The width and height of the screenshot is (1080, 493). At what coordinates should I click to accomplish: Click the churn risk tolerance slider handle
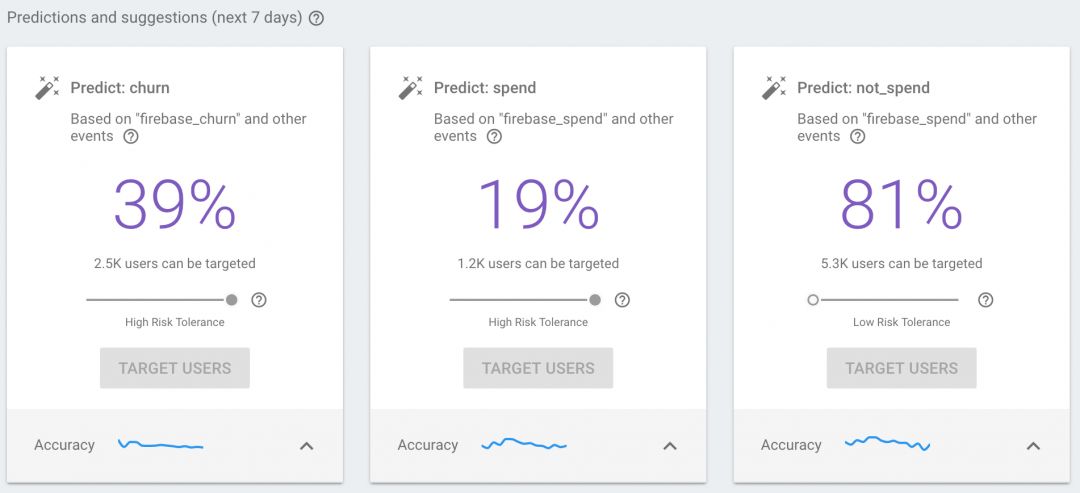(232, 300)
